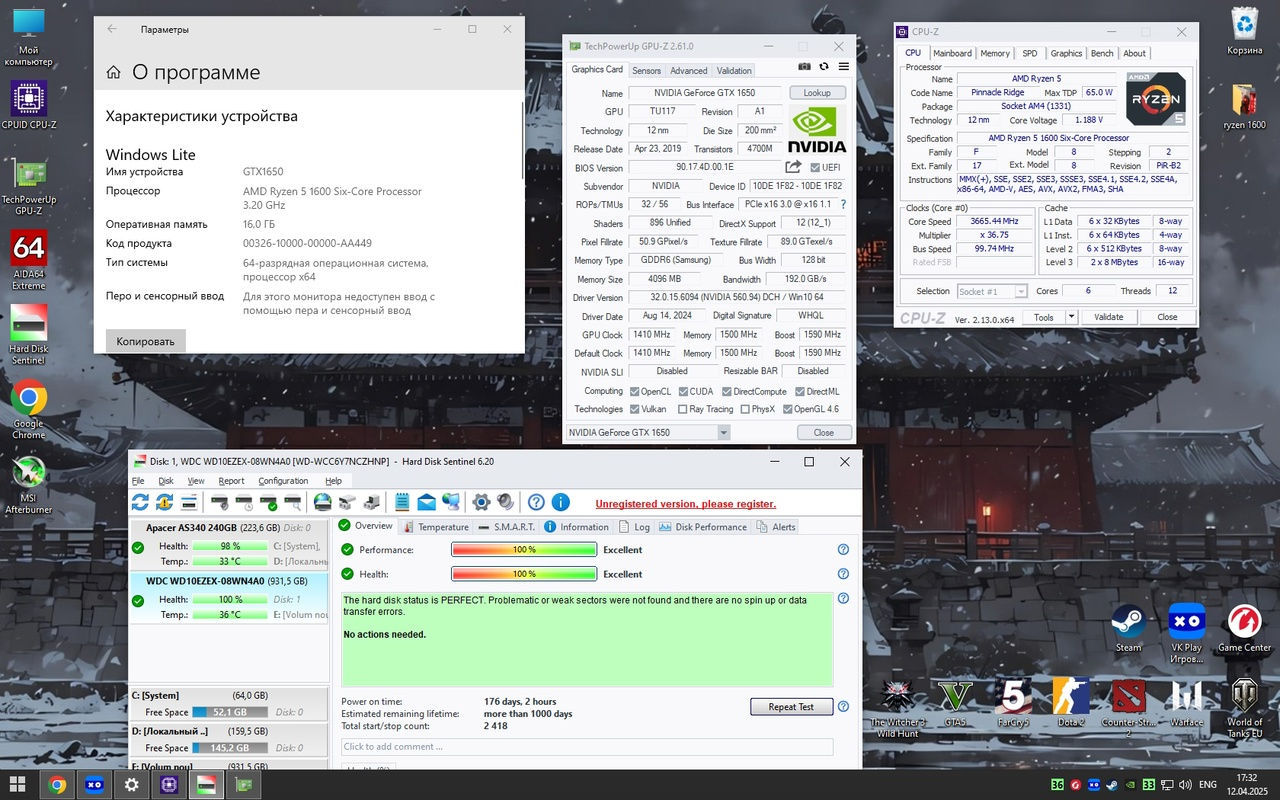
Task: Open the Temperature tab in Hard Disk Sentinel
Action: pyautogui.click(x=435, y=526)
